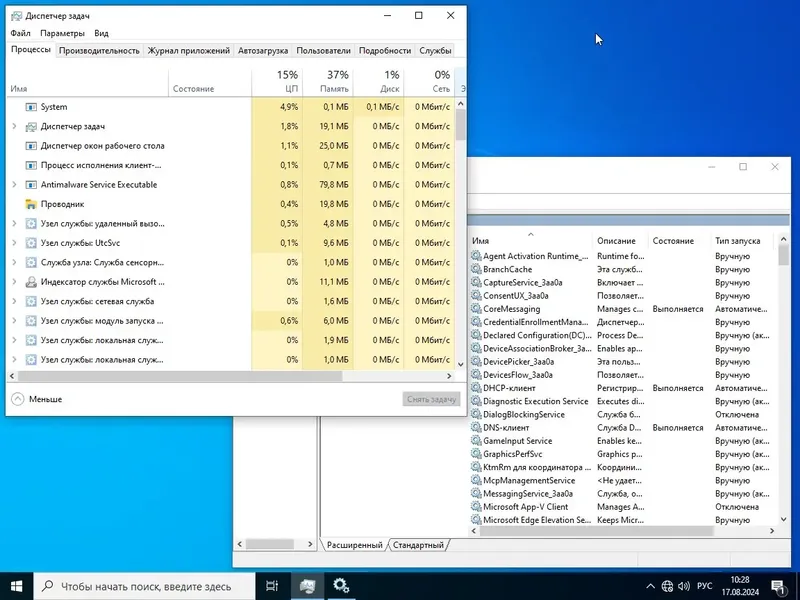Viewport: 800px width, 600px height.
Task: Select the Task Manager icon on taskbar
Action: [306, 587]
